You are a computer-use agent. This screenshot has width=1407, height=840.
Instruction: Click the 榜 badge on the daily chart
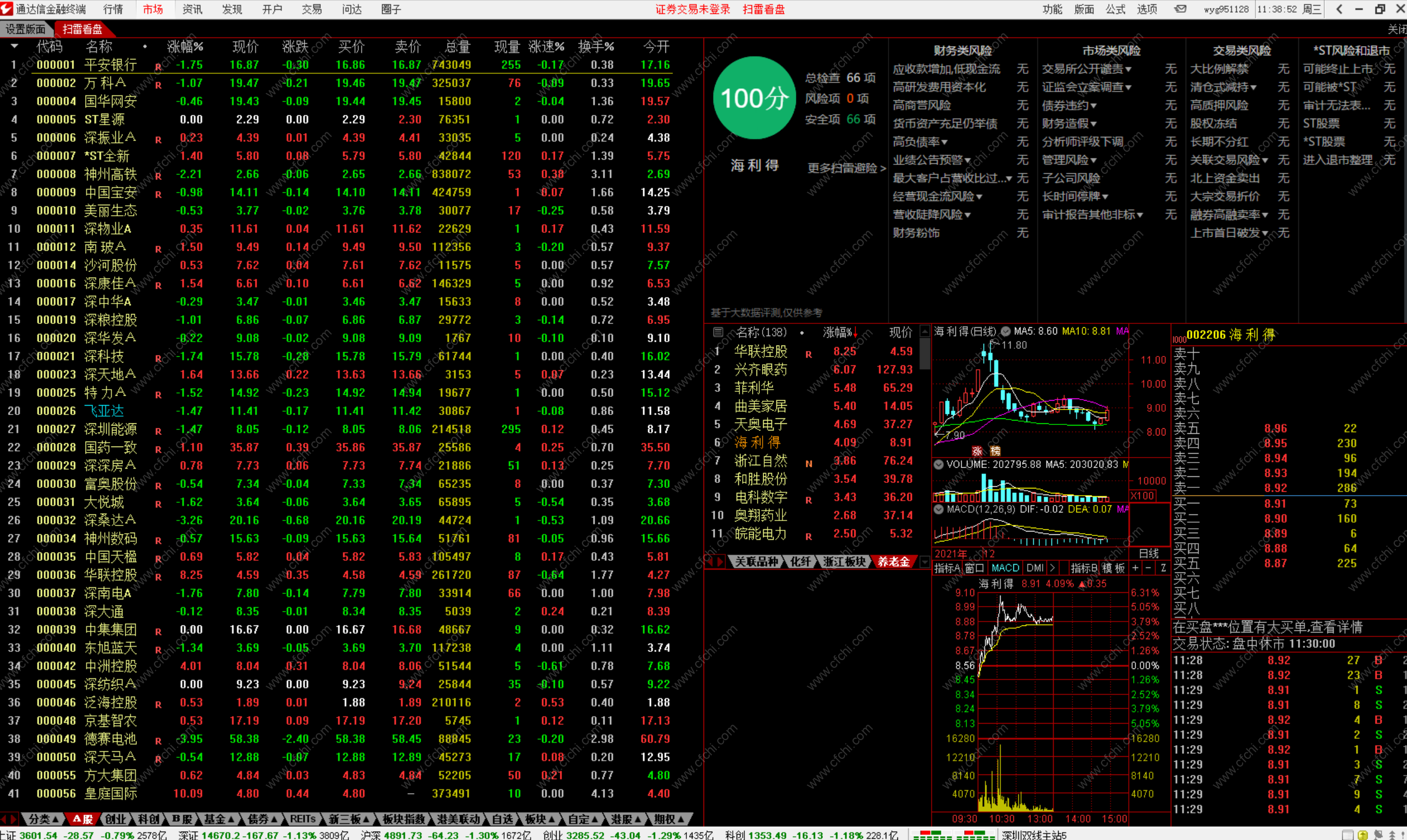996,451
